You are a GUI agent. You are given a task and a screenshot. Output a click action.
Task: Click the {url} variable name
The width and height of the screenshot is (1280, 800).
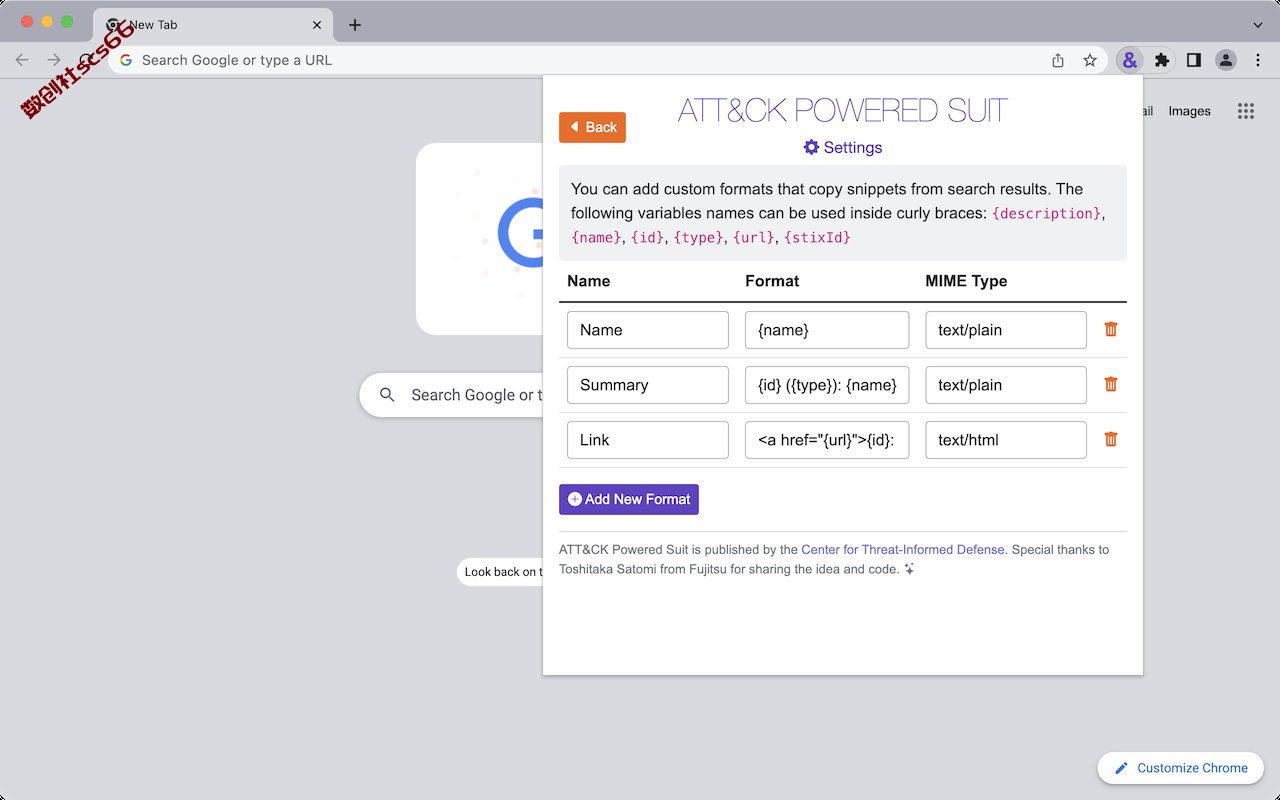[753, 237]
